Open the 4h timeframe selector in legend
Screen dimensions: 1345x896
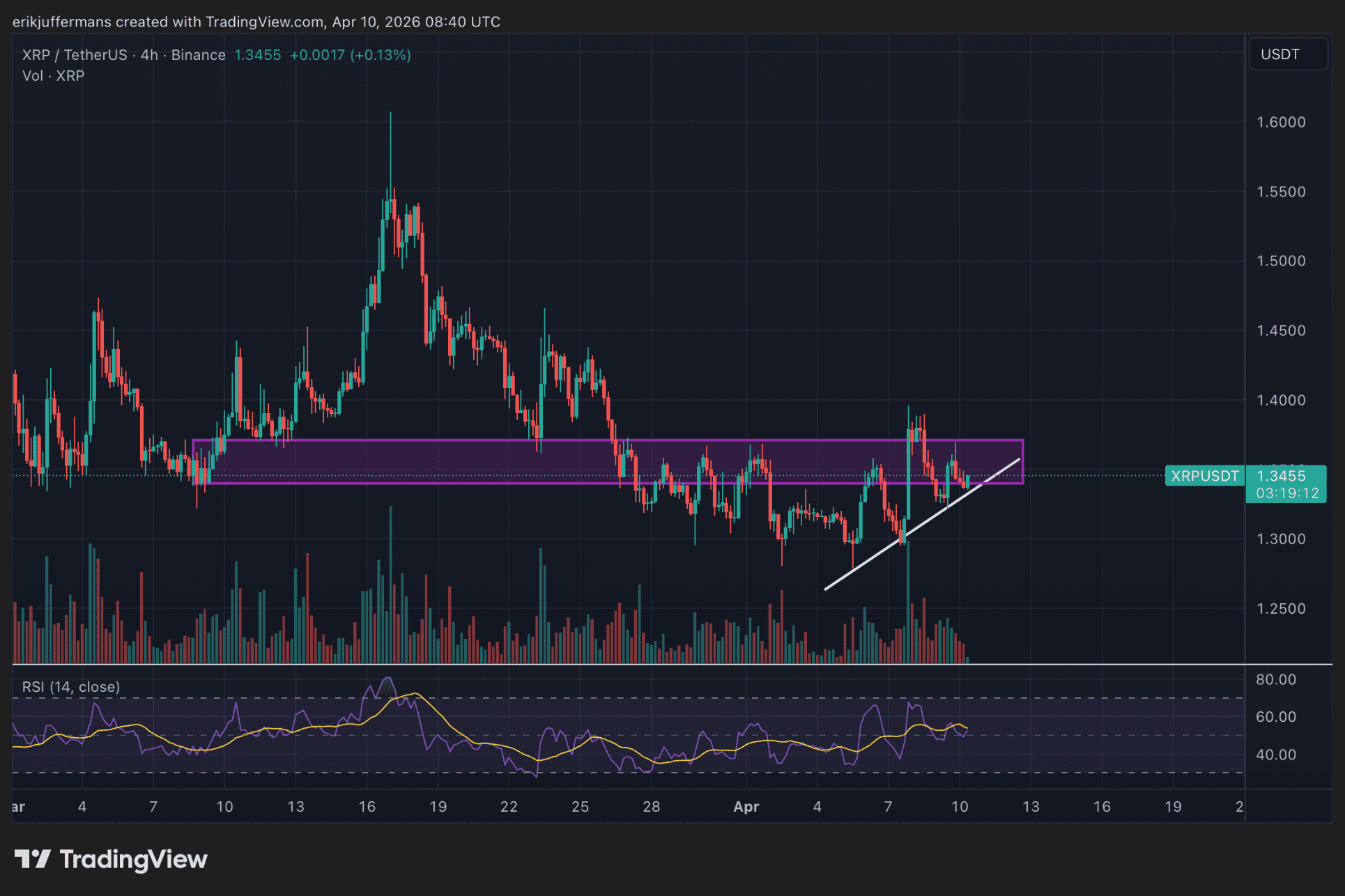148,54
